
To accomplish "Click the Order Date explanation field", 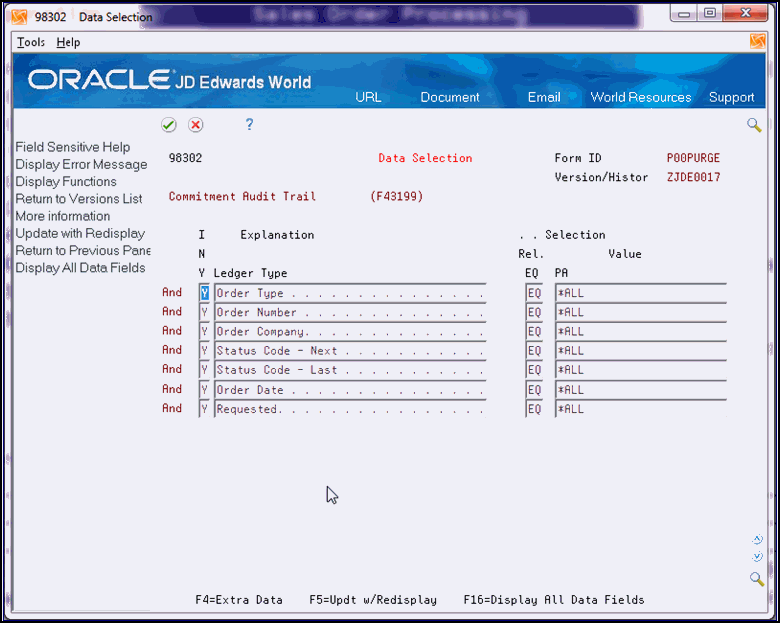I will (350, 390).
